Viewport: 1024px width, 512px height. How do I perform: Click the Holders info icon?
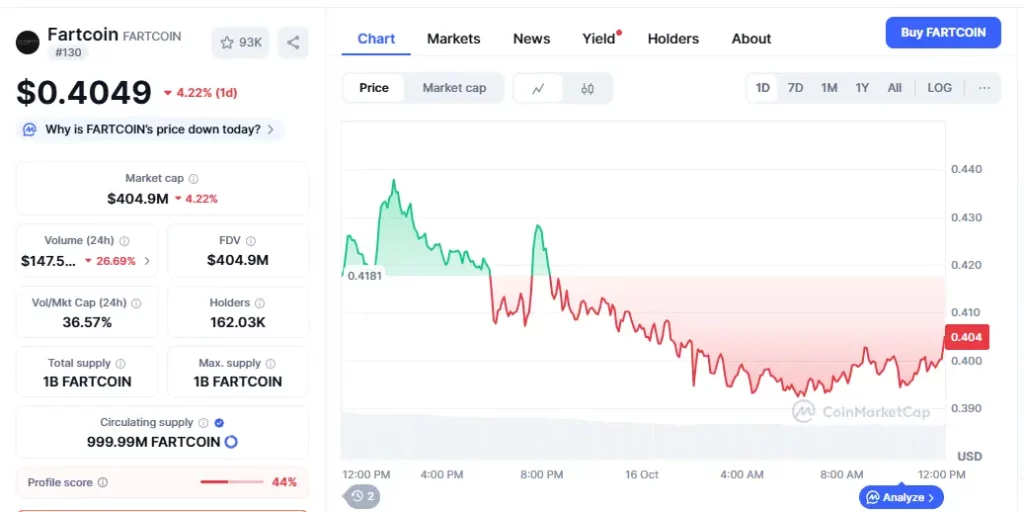coord(260,303)
